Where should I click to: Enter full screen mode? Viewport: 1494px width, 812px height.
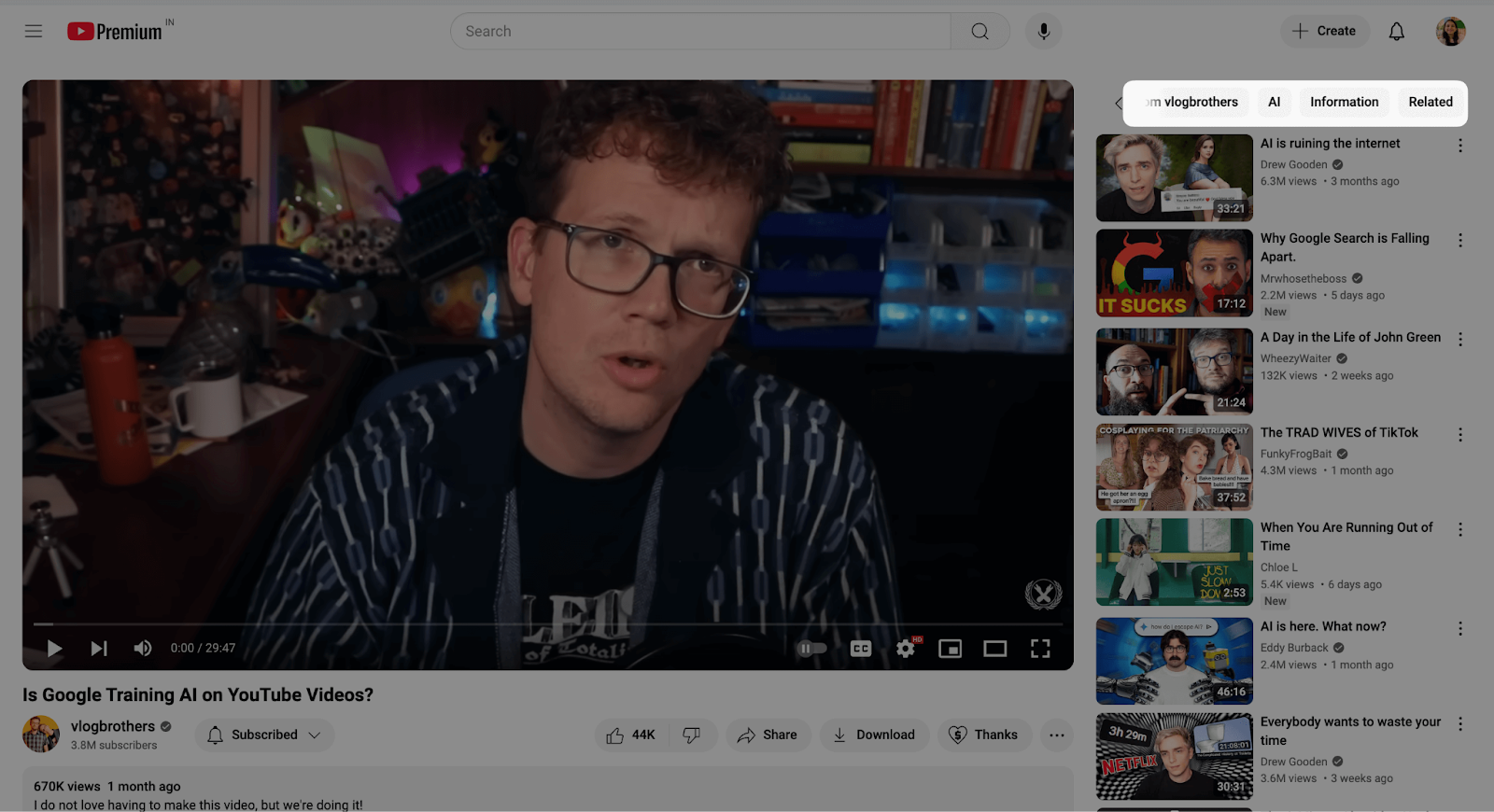tap(1040, 648)
